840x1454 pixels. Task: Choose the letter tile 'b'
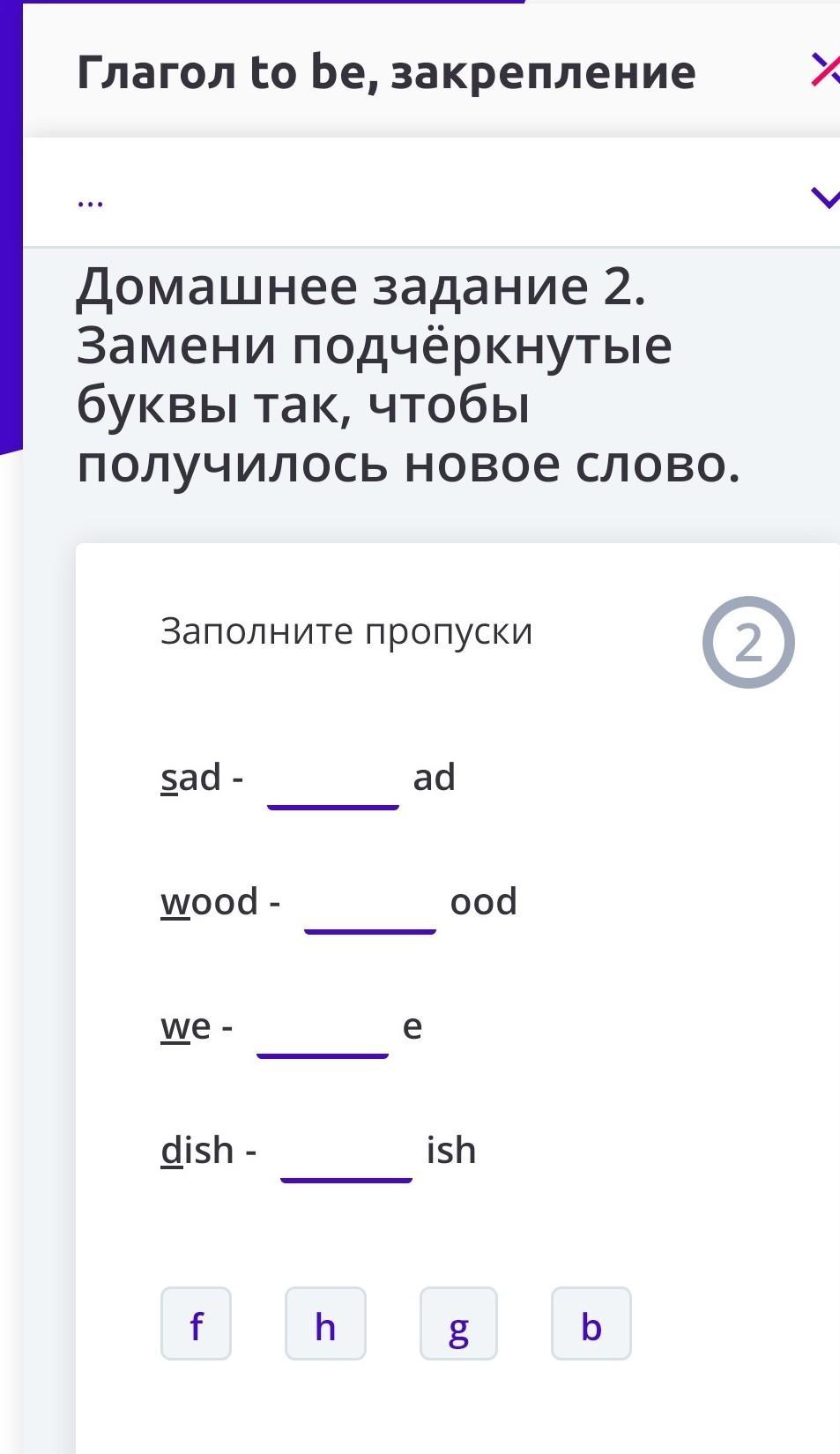point(591,1324)
